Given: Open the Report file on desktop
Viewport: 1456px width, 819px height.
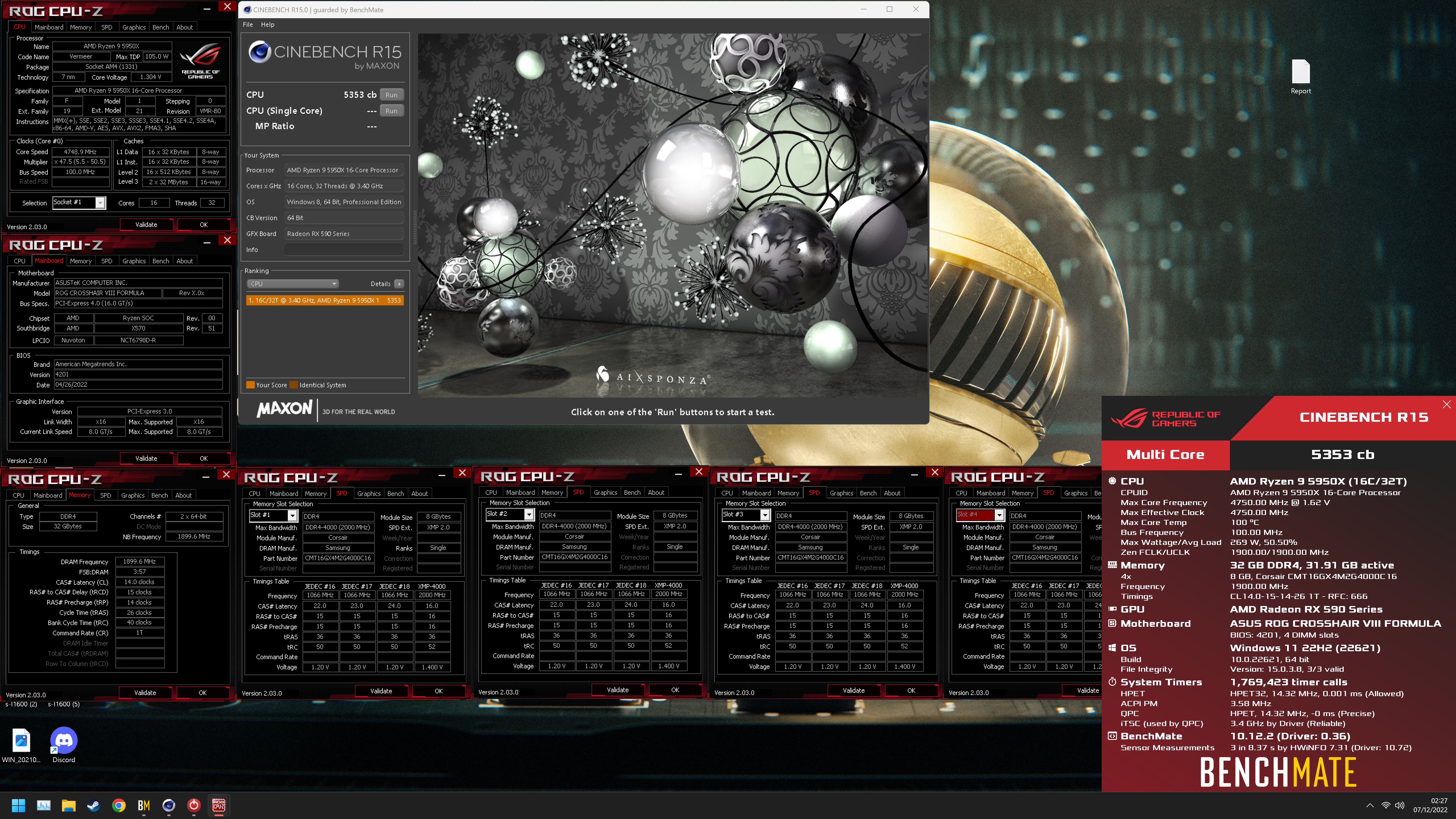Looking at the screenshot, I should [1300, 77].
